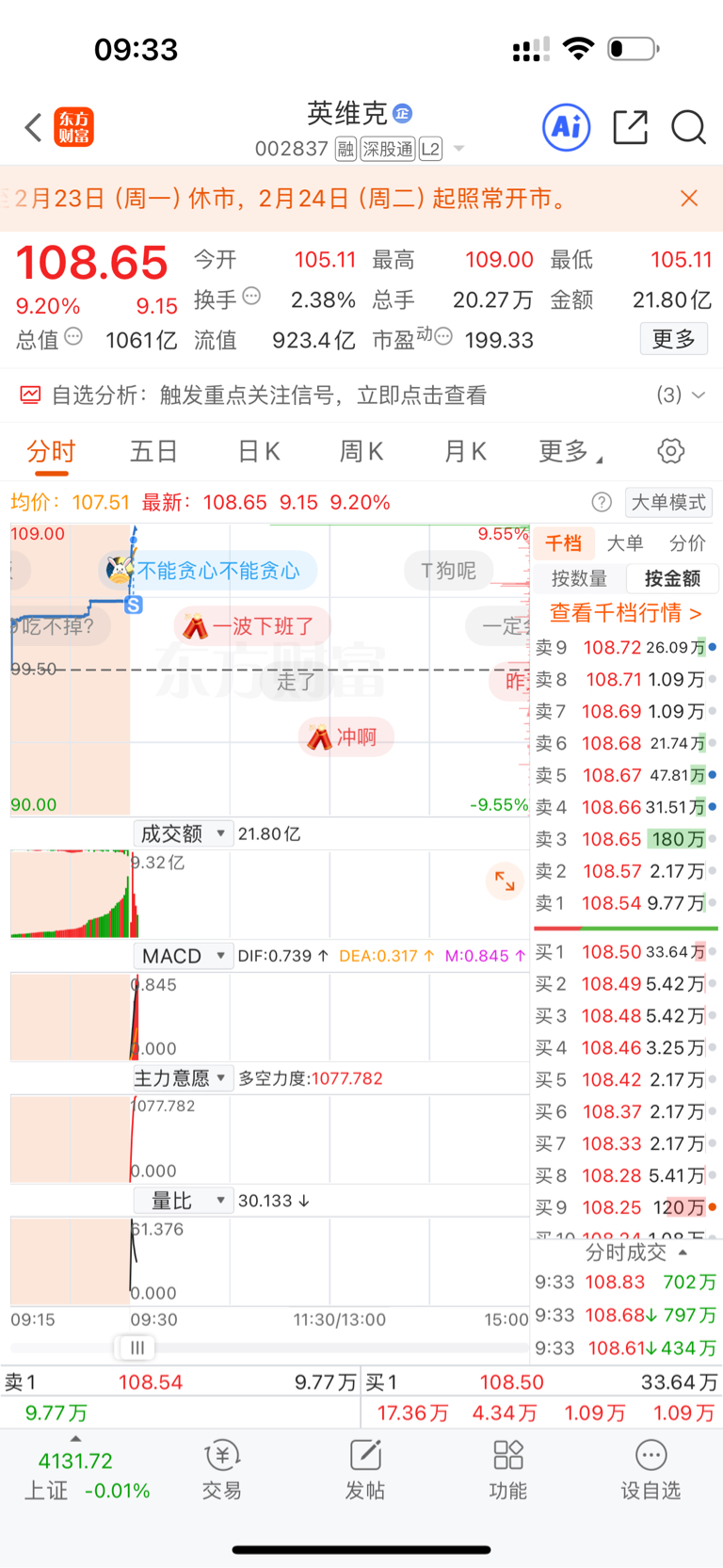Tap the 融 margin badge under the stock name

click(345, 149)
